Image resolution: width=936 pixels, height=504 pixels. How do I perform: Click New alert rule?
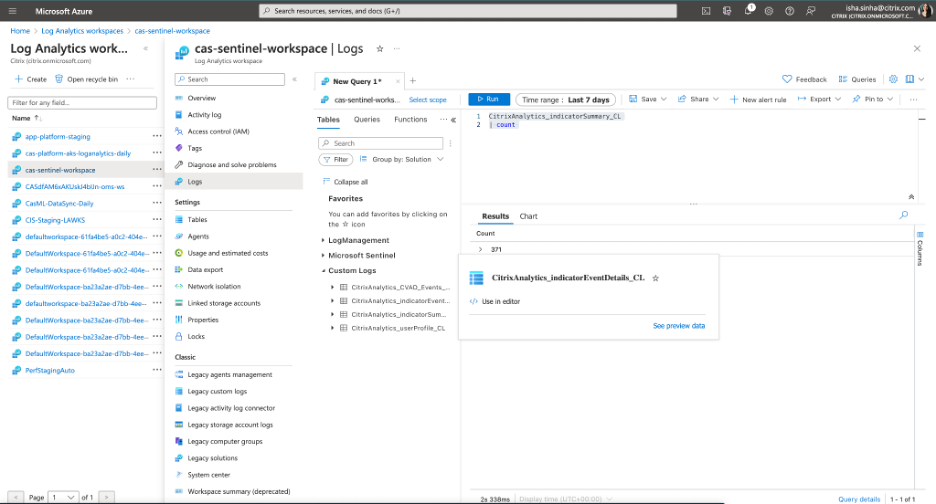758,100
